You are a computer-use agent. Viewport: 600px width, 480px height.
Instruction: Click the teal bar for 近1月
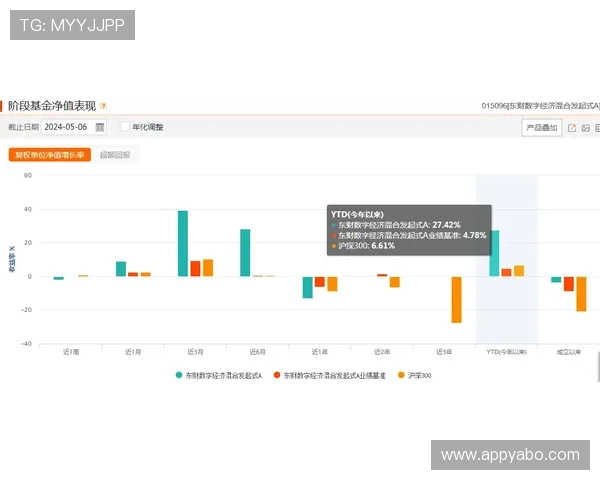click(x=121, y=269)
